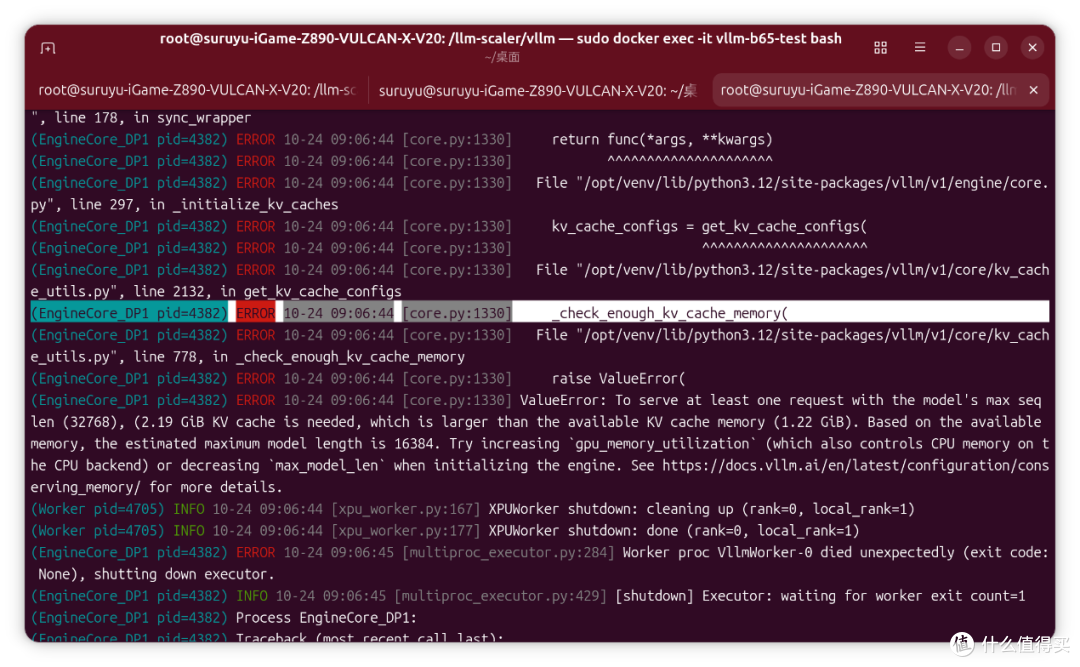Click 'line 2132, in get_kv_cache_configs' text
Viewport: 1080px width, 667px height.
[x=268, y=291]
